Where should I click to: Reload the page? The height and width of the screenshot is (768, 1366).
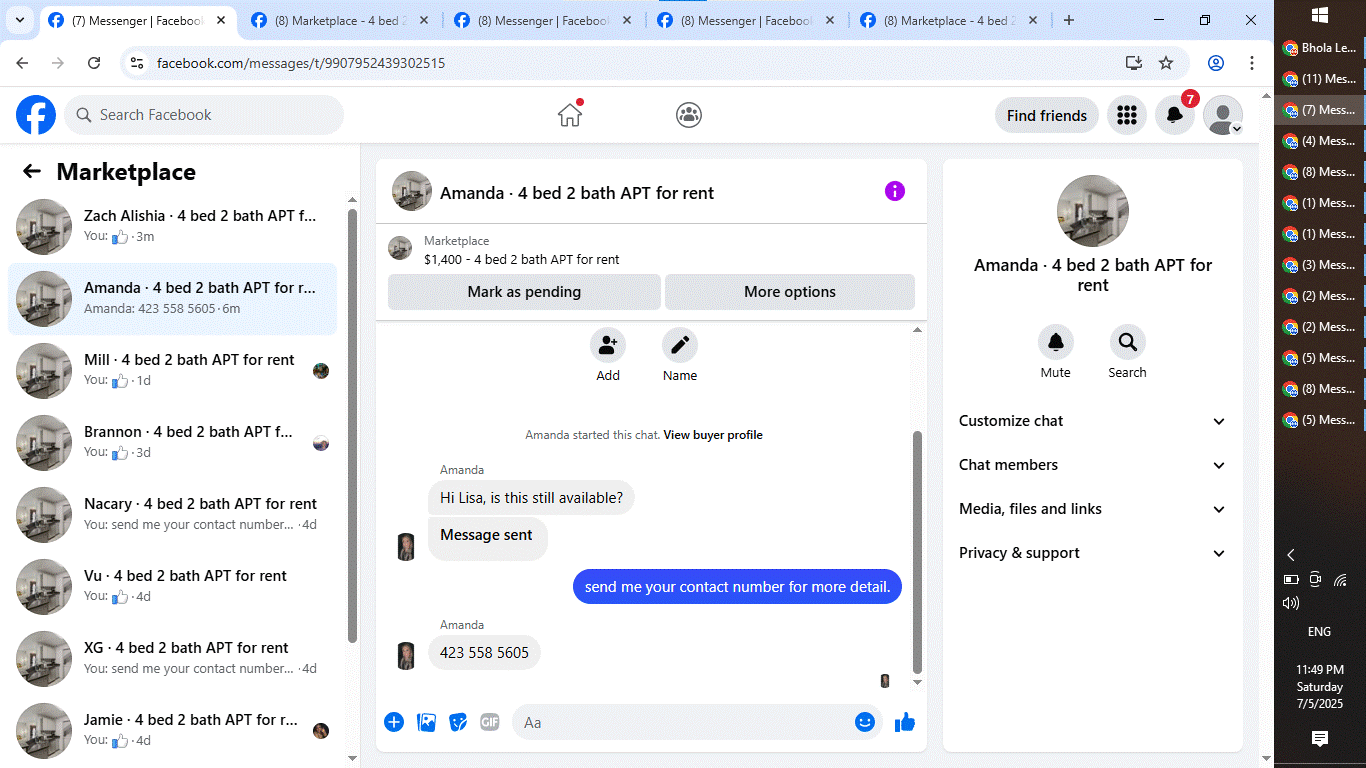94,63
